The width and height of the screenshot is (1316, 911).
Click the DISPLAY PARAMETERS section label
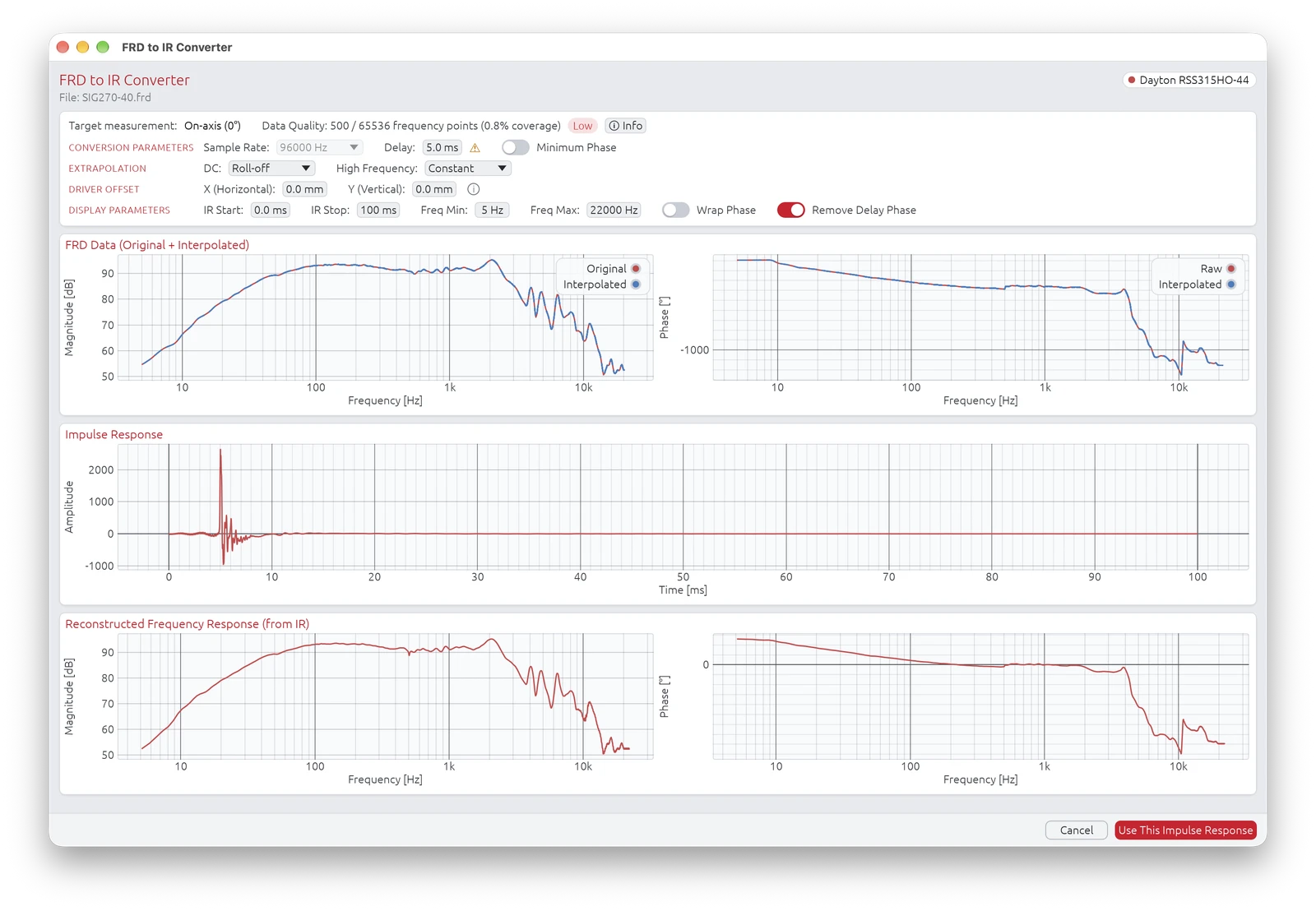coord(119,210)
